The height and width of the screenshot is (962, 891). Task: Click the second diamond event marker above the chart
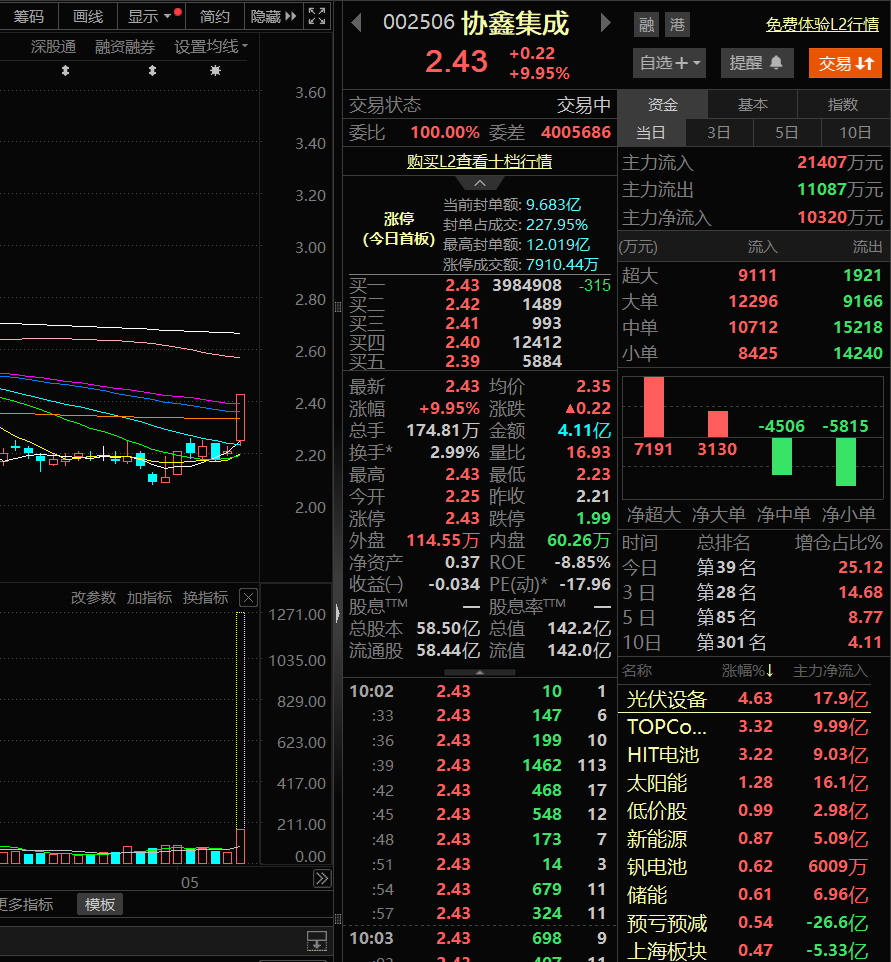[x=152, y=71]
